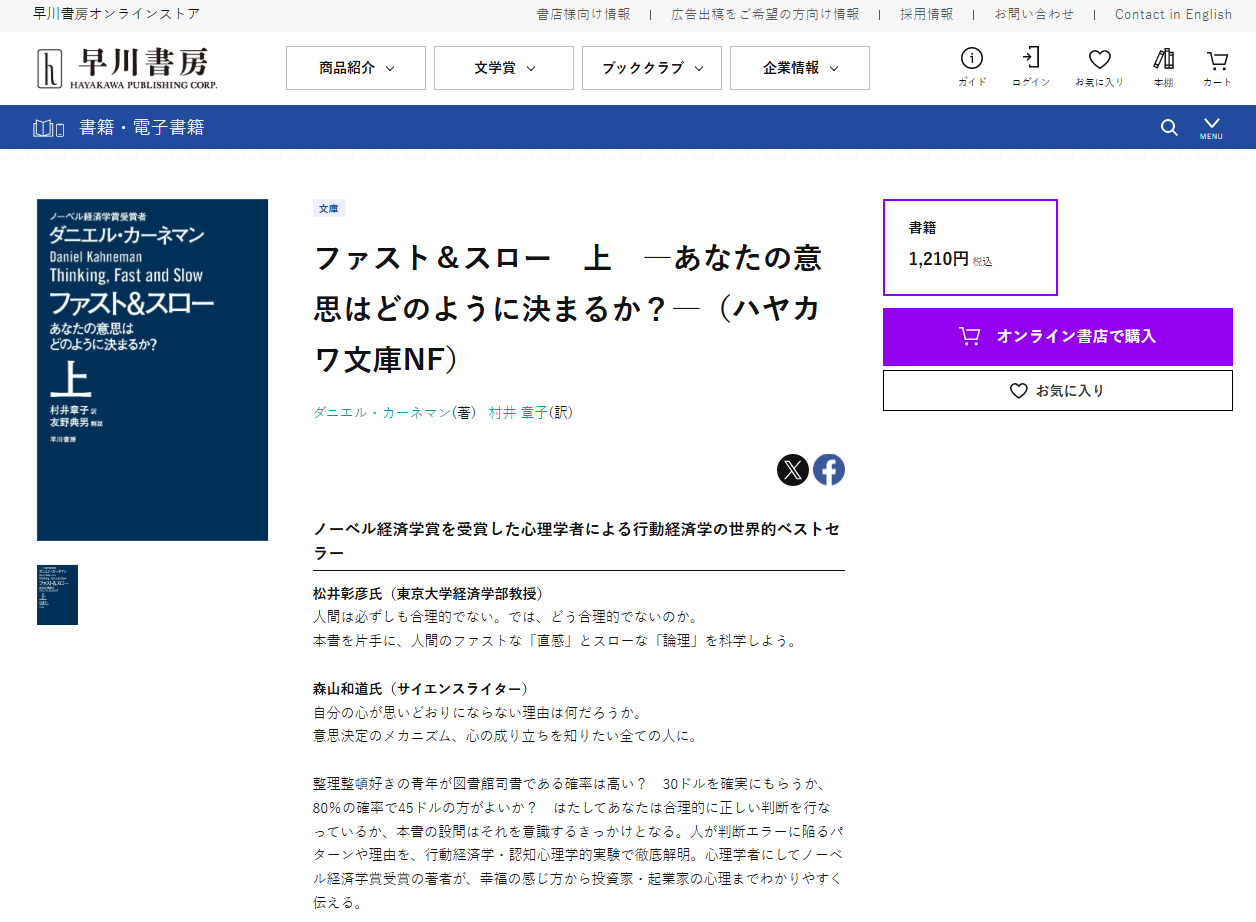
Task: Click the オンライン書店で購入 purchase button
Action: pyautogui.click(x=1058, y=337)
